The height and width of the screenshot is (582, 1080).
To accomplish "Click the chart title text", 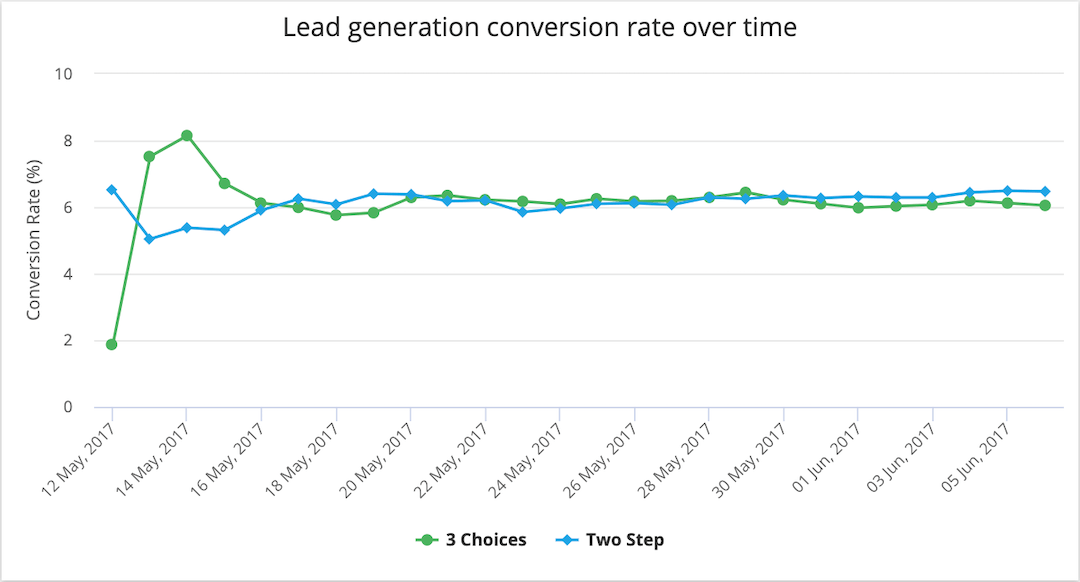I will 540,28.
